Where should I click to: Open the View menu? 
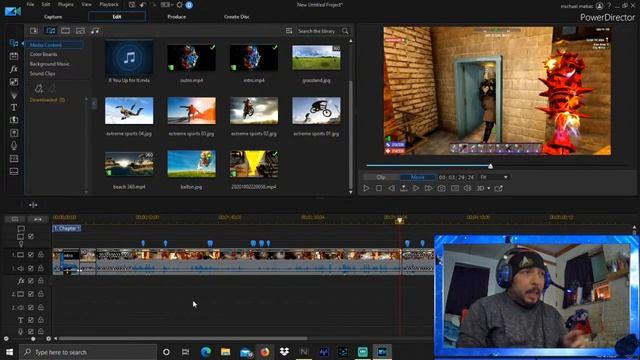(x=86, y=4)
